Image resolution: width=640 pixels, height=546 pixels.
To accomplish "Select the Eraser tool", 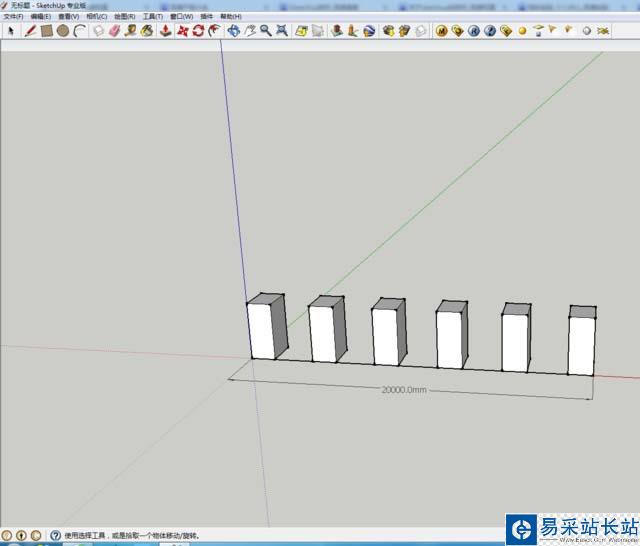I will [x=114, y=31].
